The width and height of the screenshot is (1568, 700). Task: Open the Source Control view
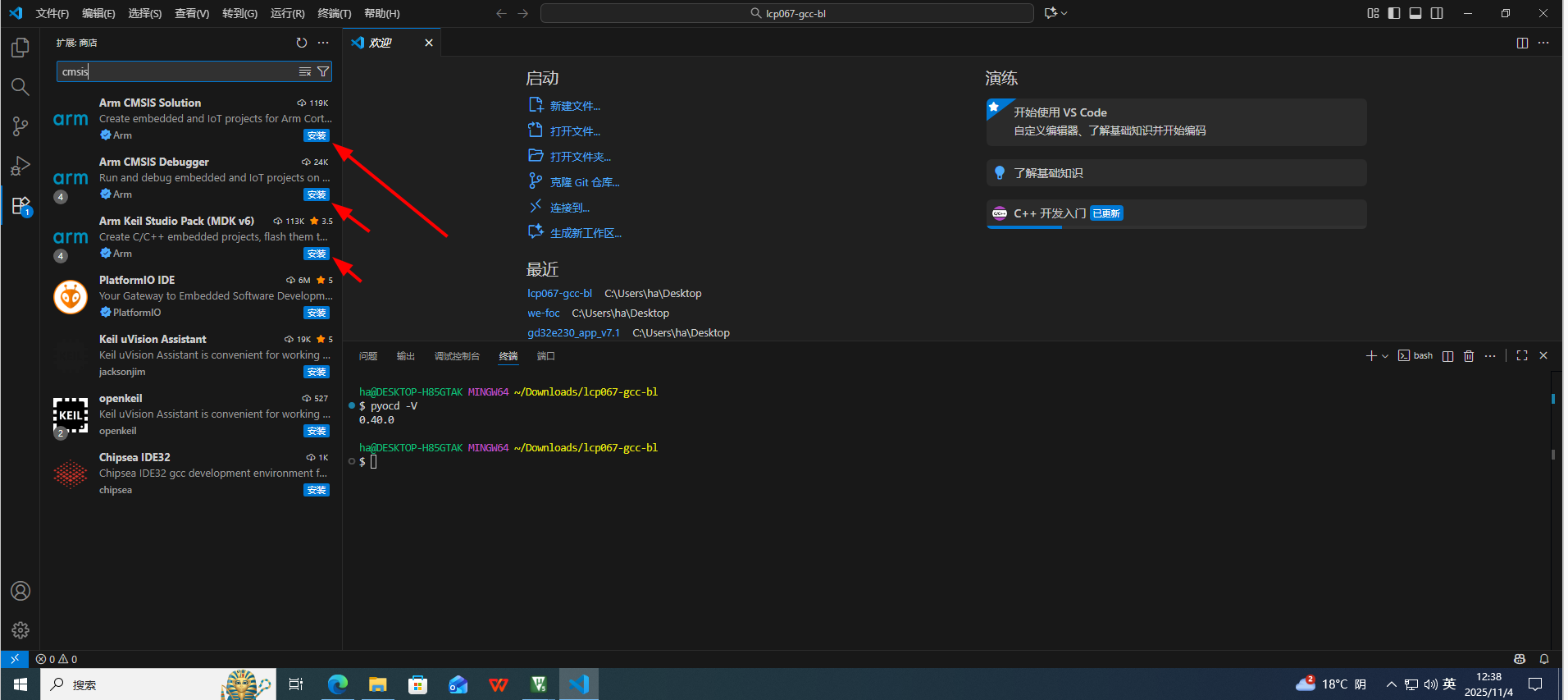pyautogui.click(x=21, y=126)
